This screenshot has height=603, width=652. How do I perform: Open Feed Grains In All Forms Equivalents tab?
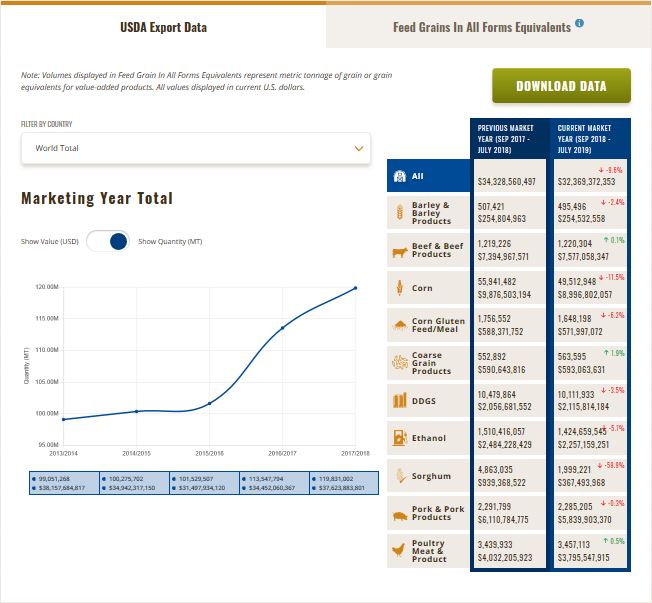pos(481,27)
